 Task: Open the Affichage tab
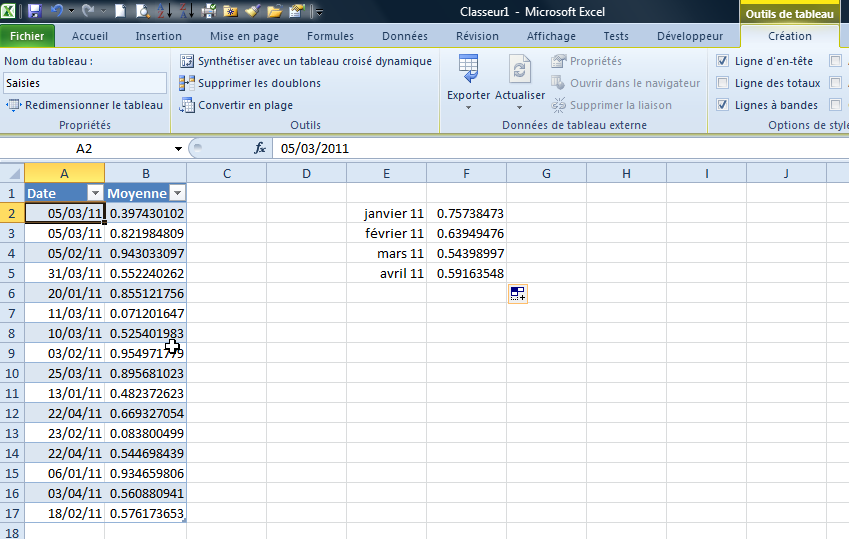coord(551,36)
